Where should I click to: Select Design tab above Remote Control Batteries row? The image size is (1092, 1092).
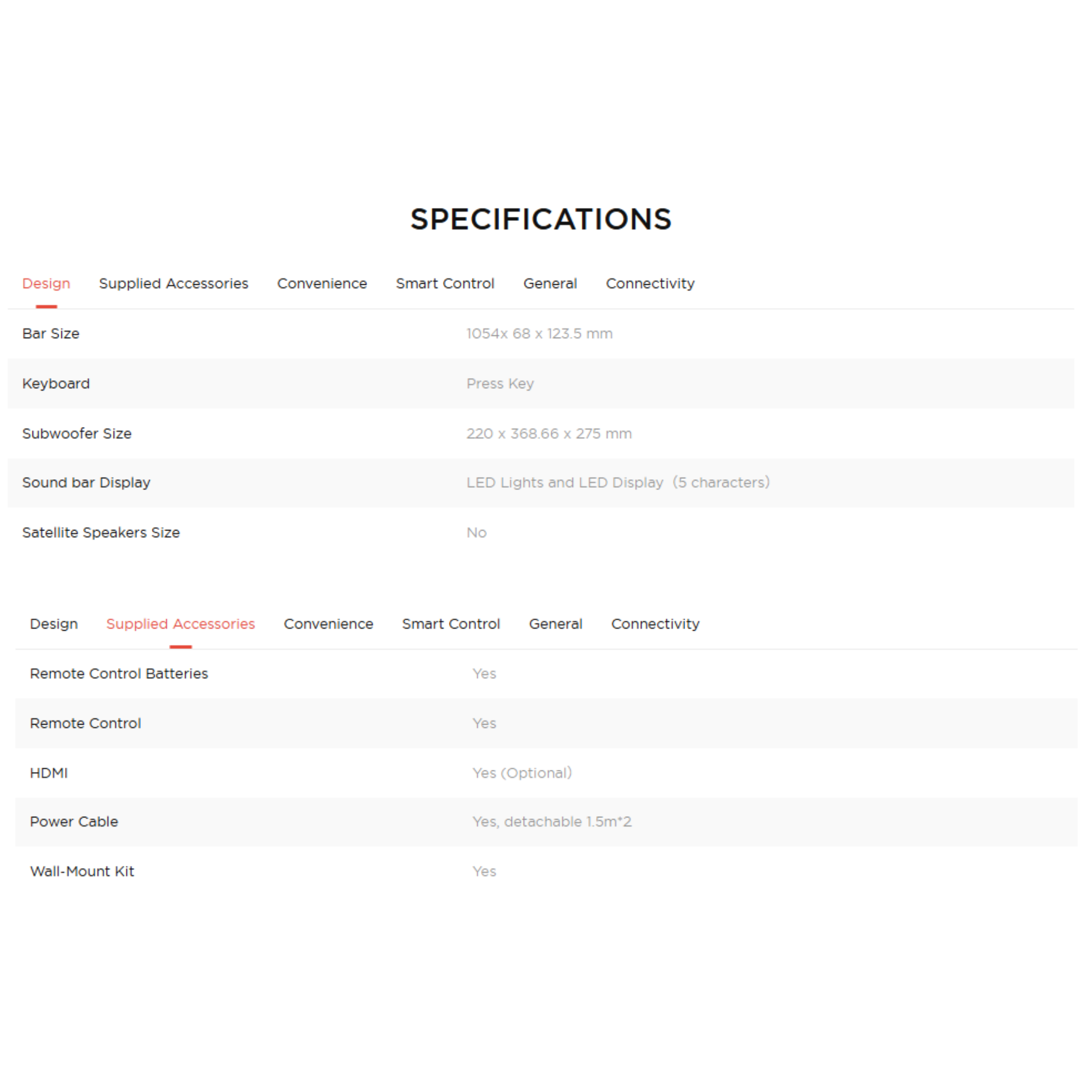tap(54, 624)
